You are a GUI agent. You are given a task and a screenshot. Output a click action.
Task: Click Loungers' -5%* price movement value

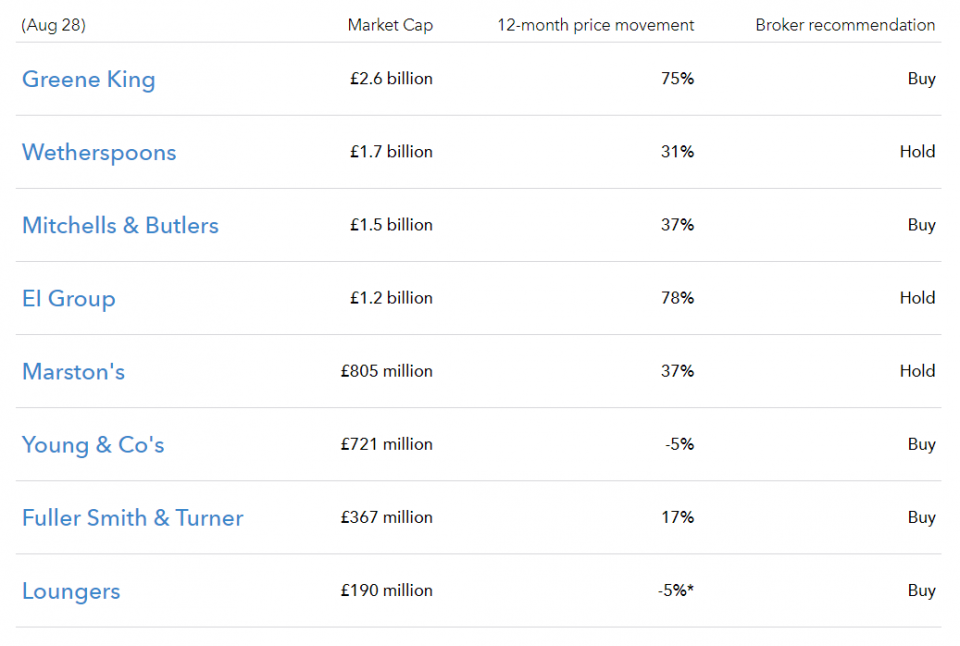point(676,590)
